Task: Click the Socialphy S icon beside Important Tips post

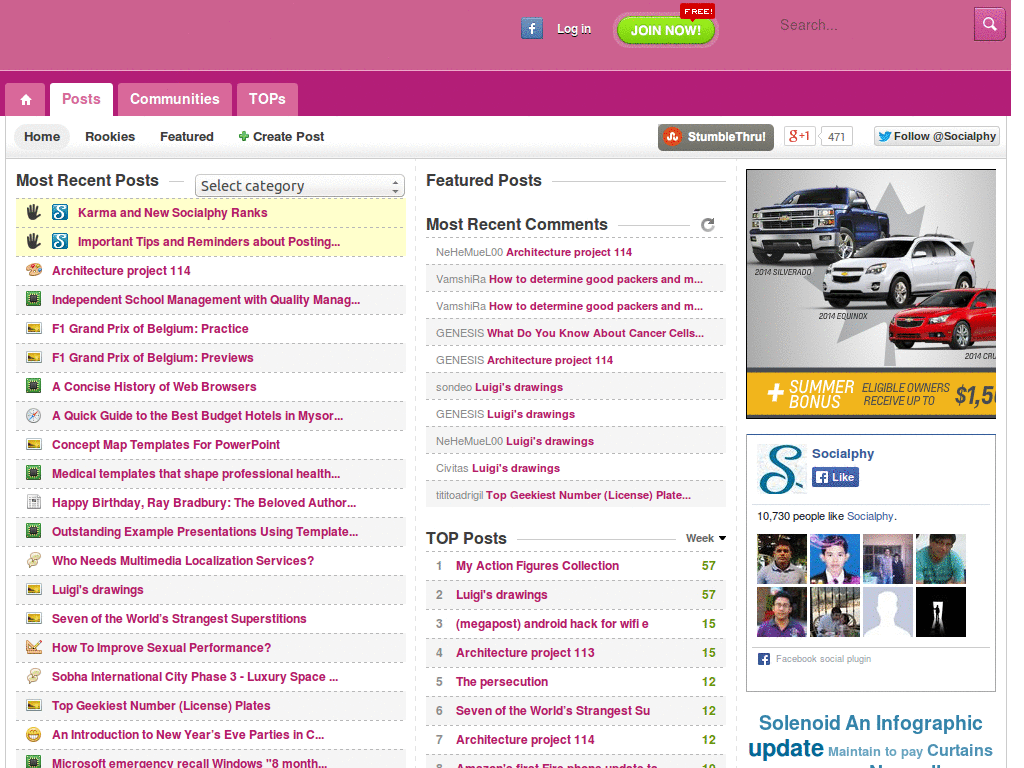Action: [x=60, y=241]
